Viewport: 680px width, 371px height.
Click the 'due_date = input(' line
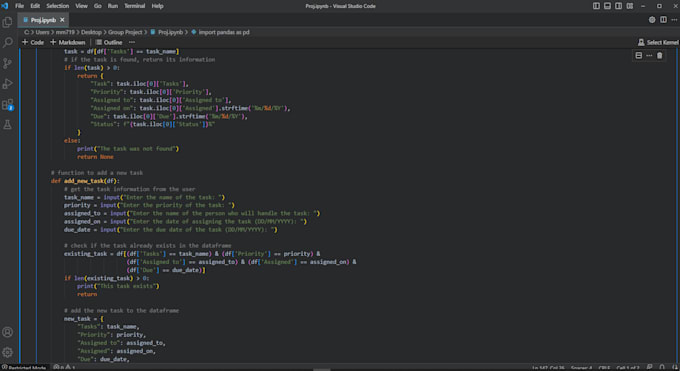[x=170, y=230]
